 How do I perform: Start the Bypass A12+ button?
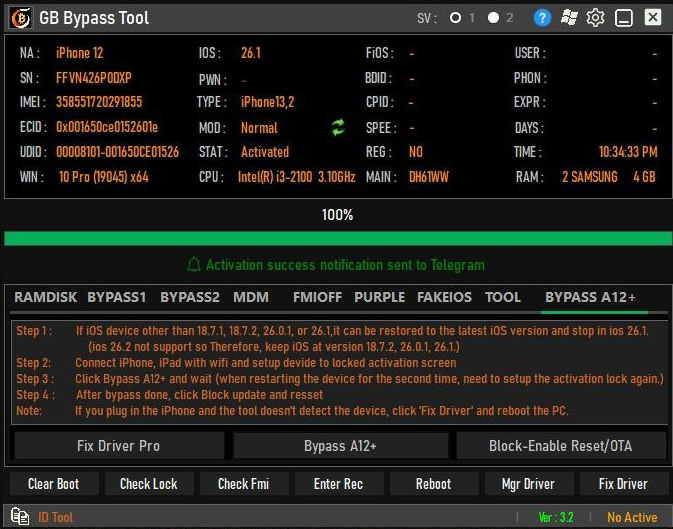point(340,446)
